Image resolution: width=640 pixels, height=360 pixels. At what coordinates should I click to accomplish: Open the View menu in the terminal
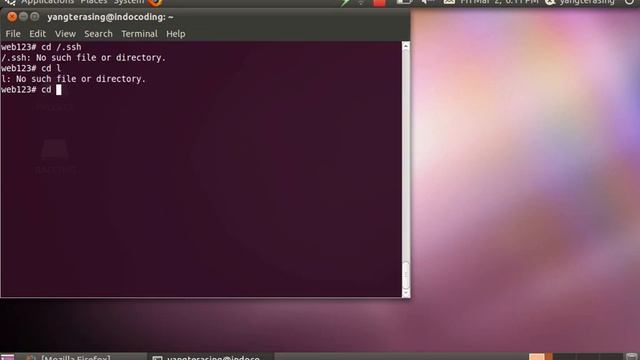click(x=65, y=34)
